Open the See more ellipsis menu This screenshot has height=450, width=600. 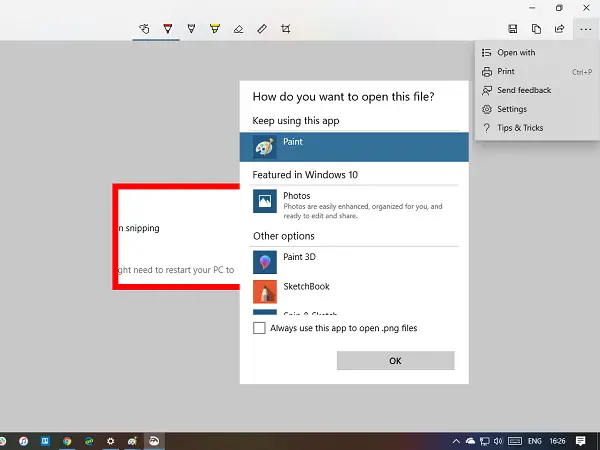[x=585, y=29]
